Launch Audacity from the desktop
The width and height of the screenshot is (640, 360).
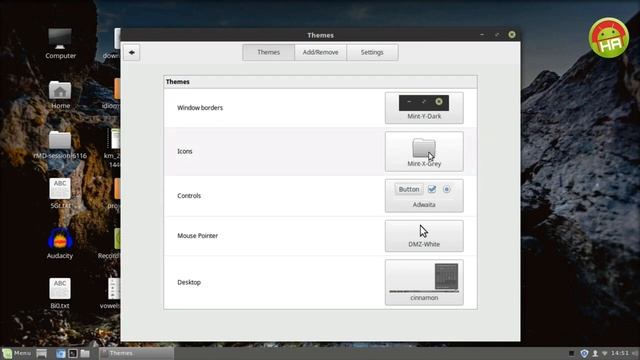click(x=60, y=244)
